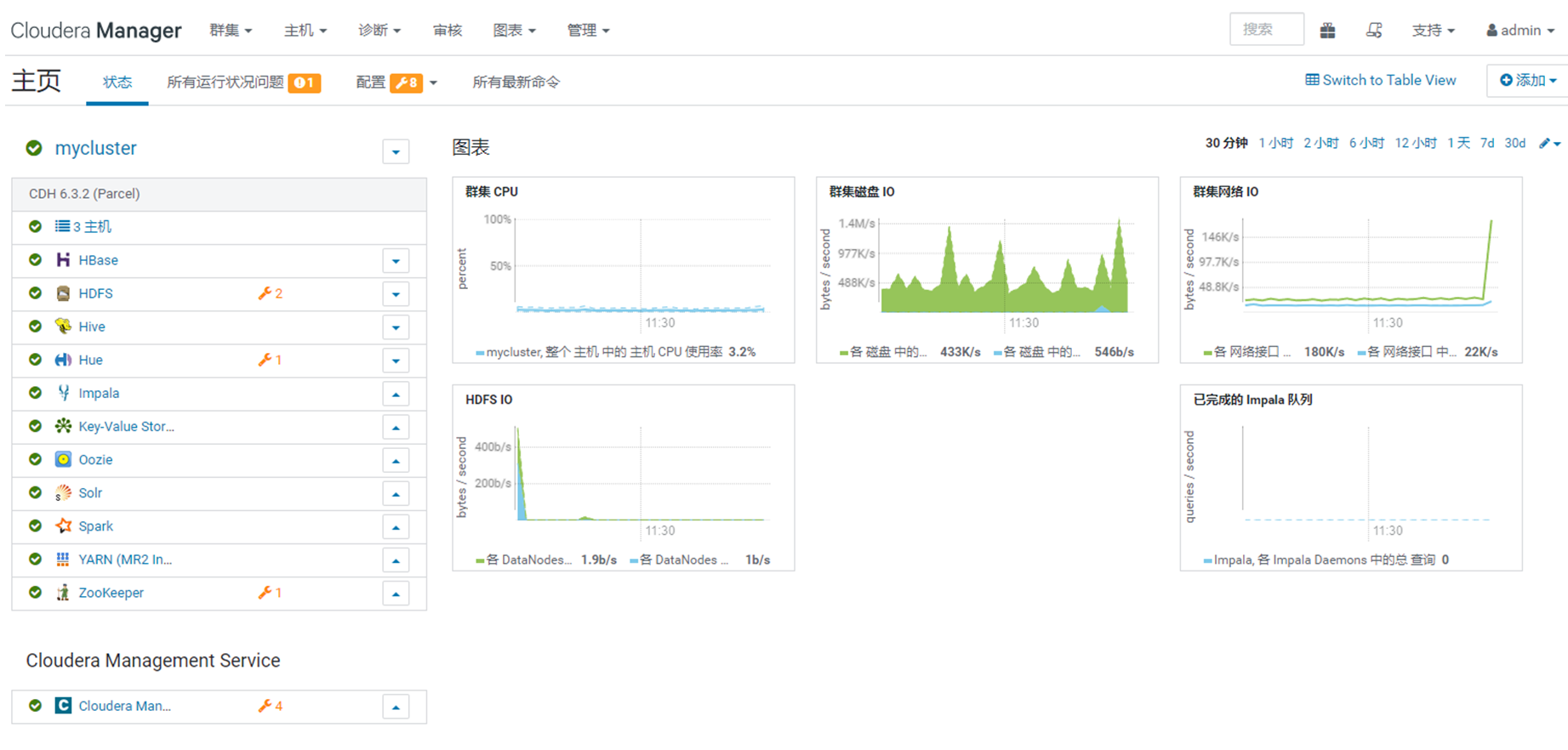The height and width of the screenshot is (750, 1568).
Task: Click Switch to Table View link
Action: [x=1381, y=80]
